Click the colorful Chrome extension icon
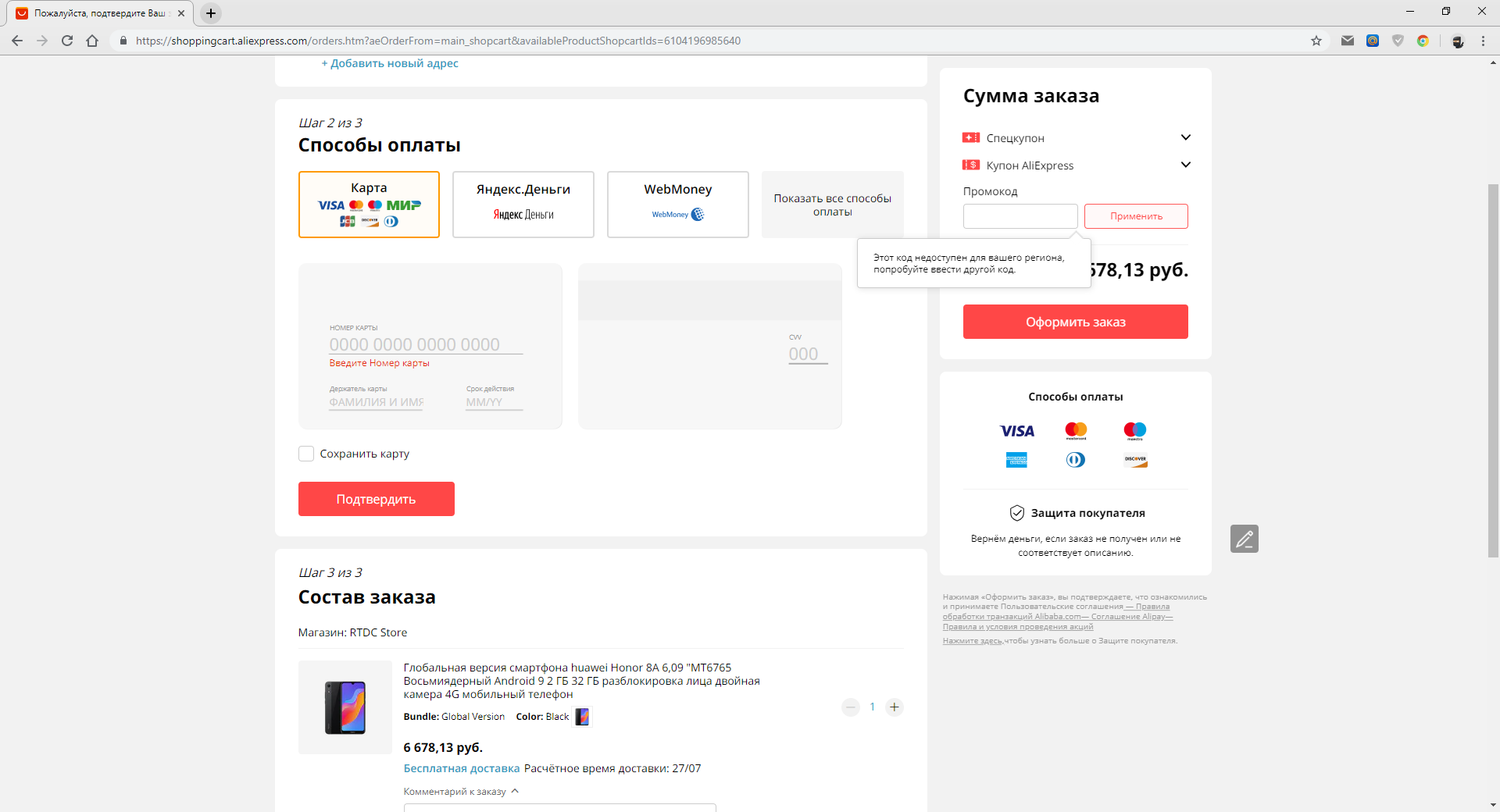Screen dimensions: 1500x812 pos(1423,41)
